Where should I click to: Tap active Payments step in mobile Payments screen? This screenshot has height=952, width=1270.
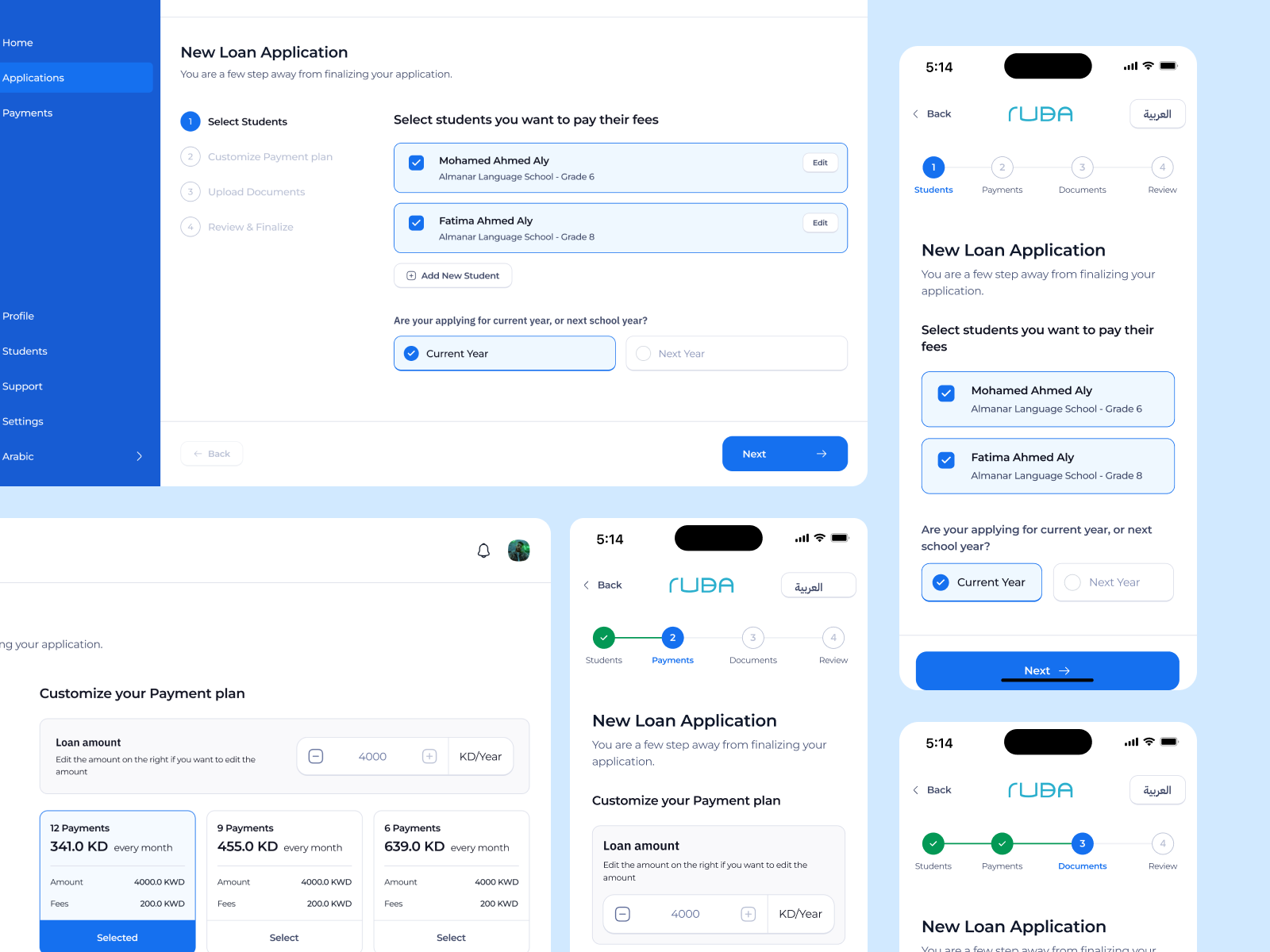point(672,646)
